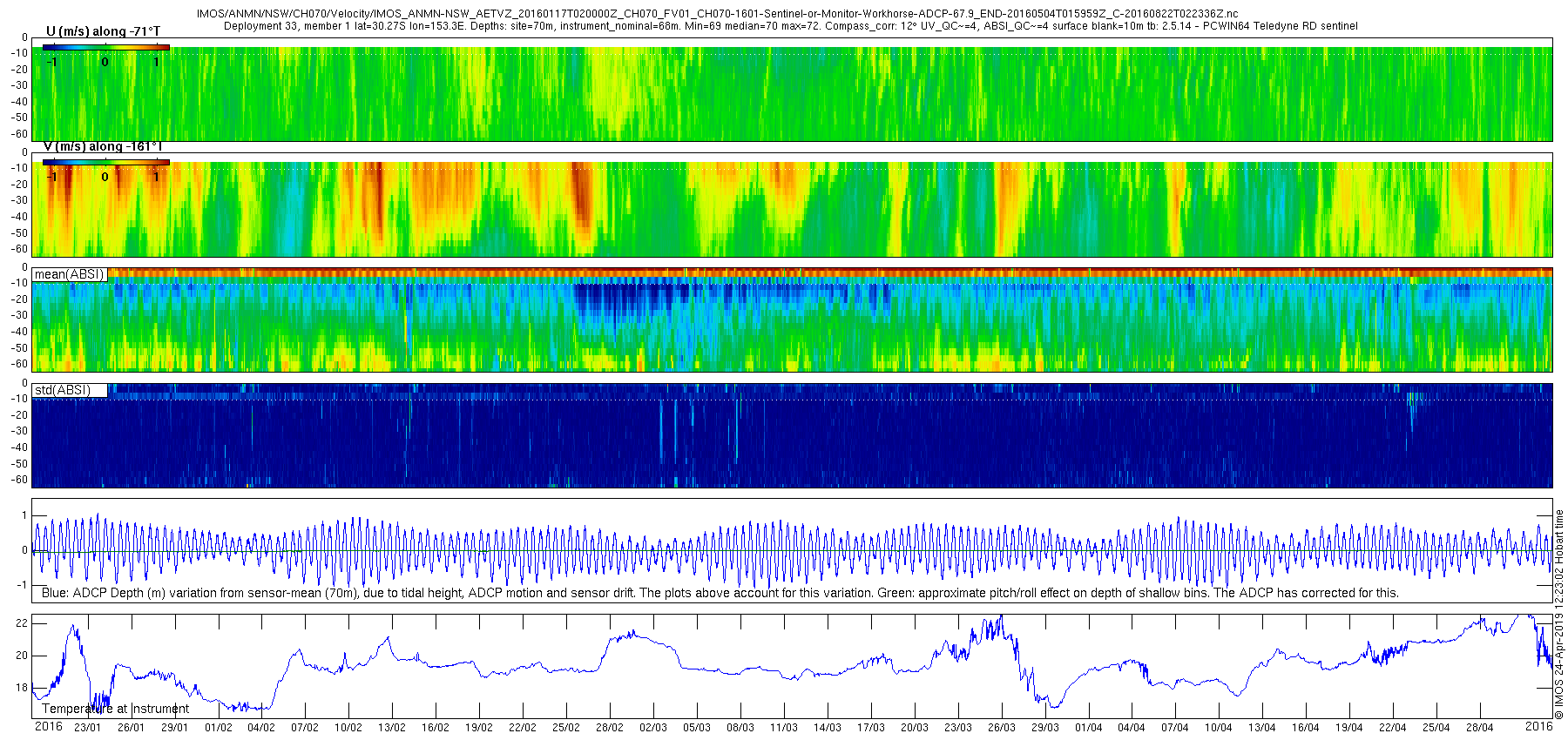Click the 01/02 date tick label
1568x740 pixels.
tap(218, 728)
